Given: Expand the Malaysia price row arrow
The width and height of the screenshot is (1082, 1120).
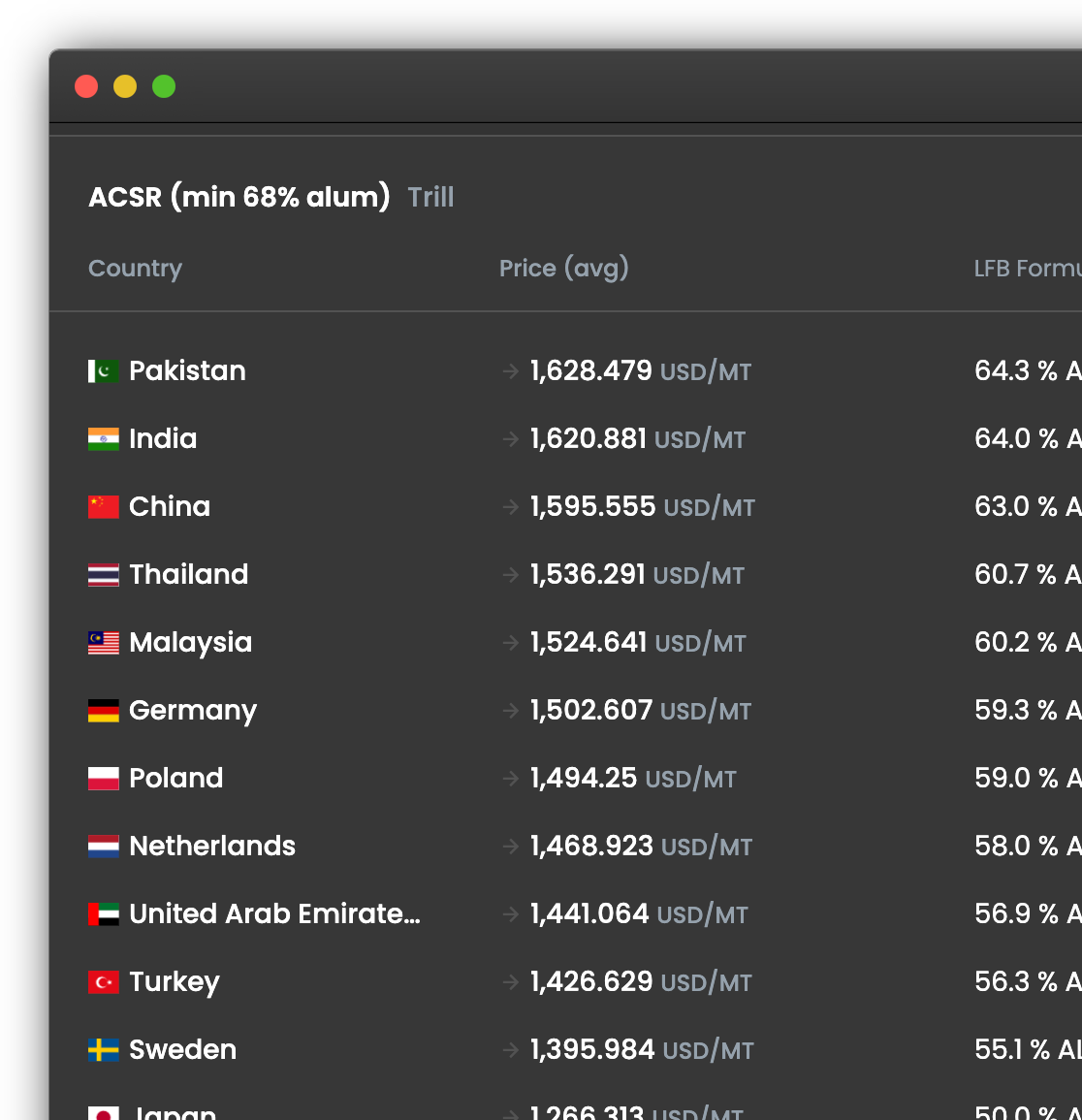Looking at the screenshot, I should coord(511,642).
